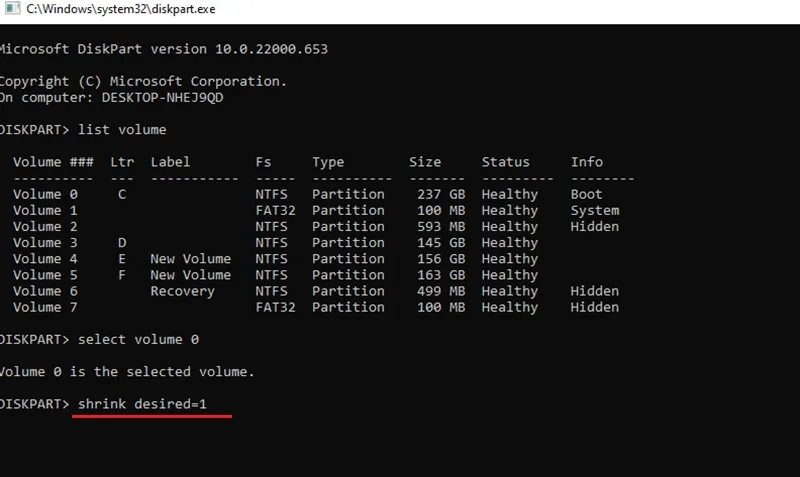Viewport: 800px width, 477px height.
Task: Click 'Partition' type in Volume 5 row
Action: 348,275
